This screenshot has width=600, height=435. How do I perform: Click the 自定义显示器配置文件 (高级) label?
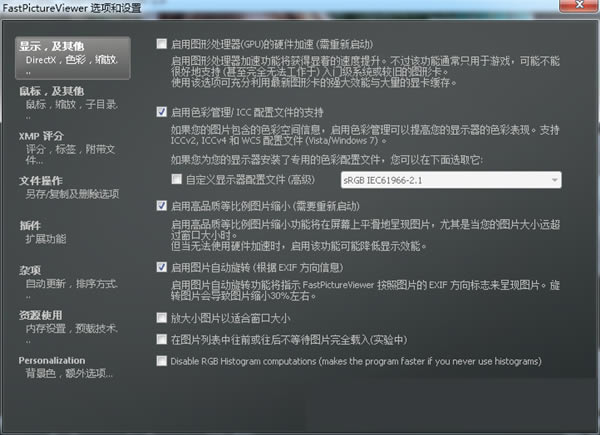250,179
